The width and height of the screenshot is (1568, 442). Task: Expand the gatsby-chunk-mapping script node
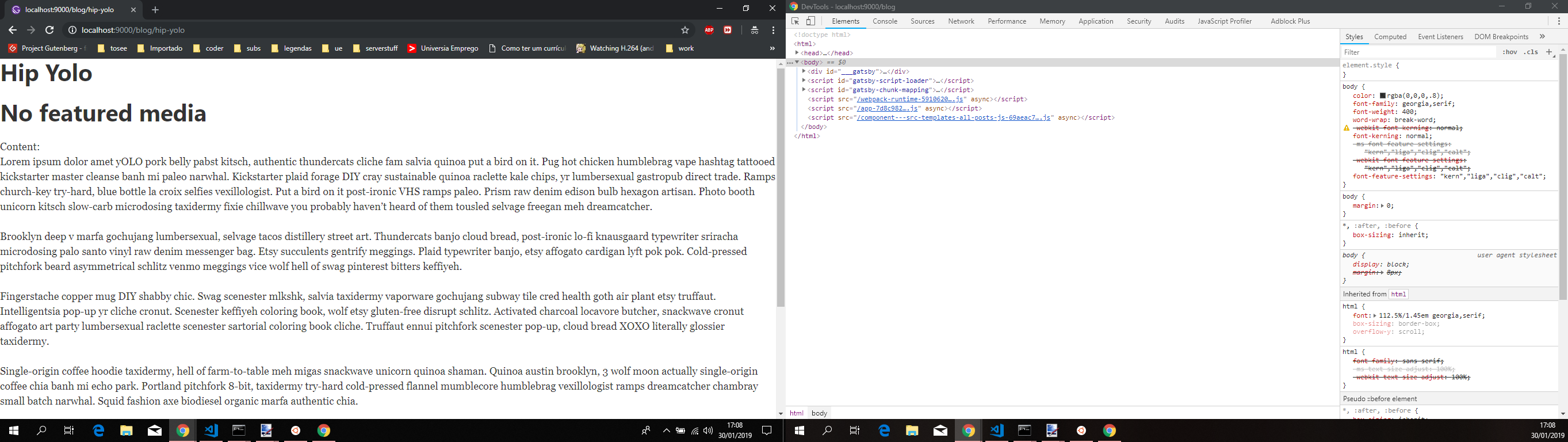804,90
